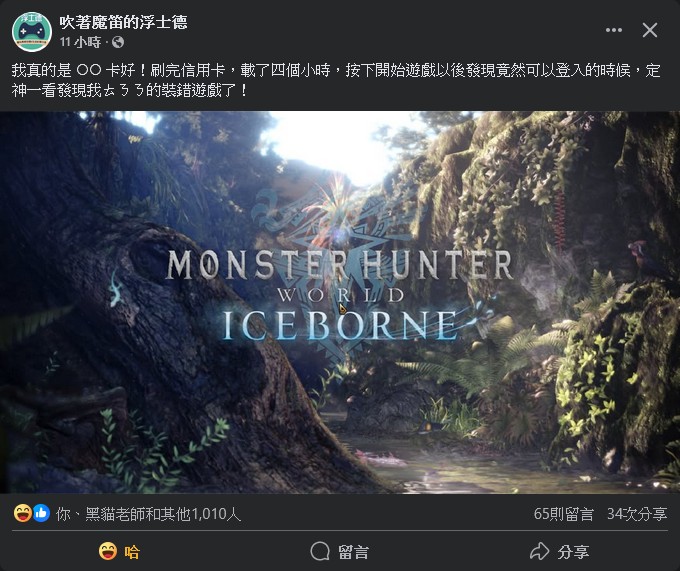
Task: Open the 吹著魔笛的浮士德 page avatar
Action: click(32, 32)
